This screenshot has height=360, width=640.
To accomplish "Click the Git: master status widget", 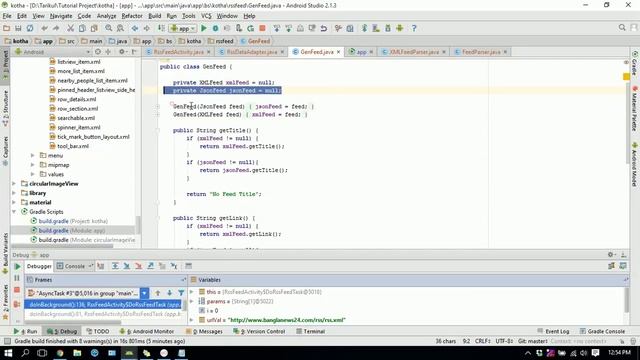I will click(532, 341).
